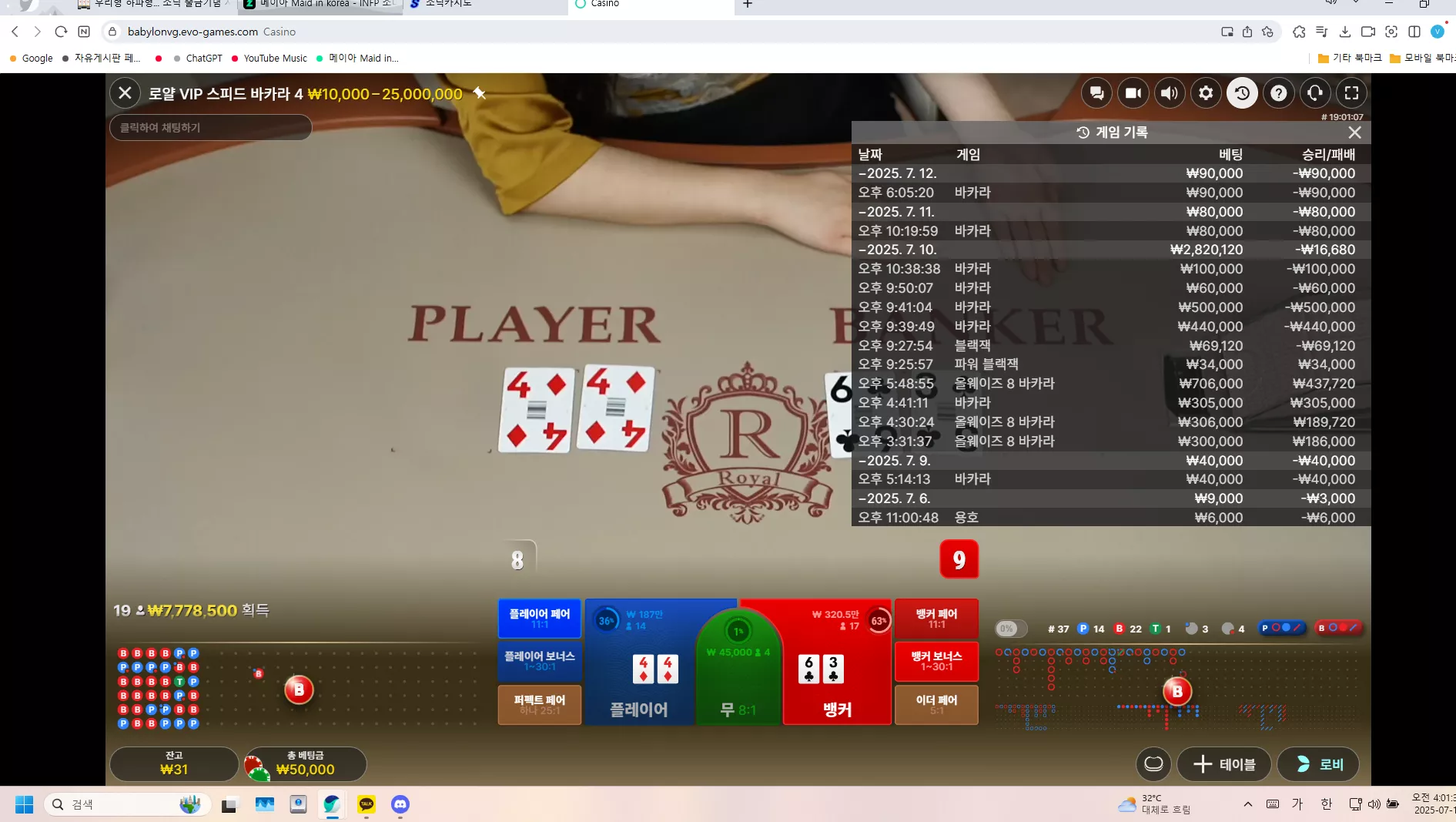
Task: Click the chip tray icon near Table button
Action: point(1153,763)
